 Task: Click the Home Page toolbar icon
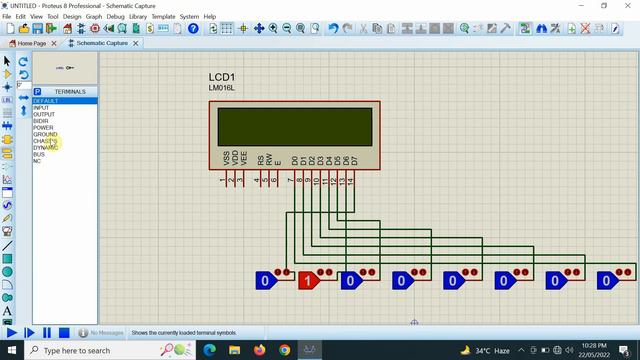point(67,28)
